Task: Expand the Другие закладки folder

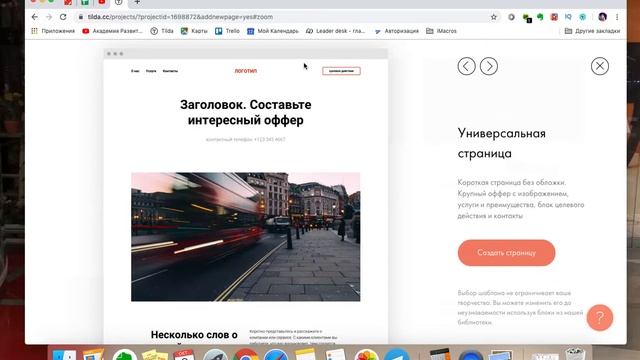Action: (592, 31)
